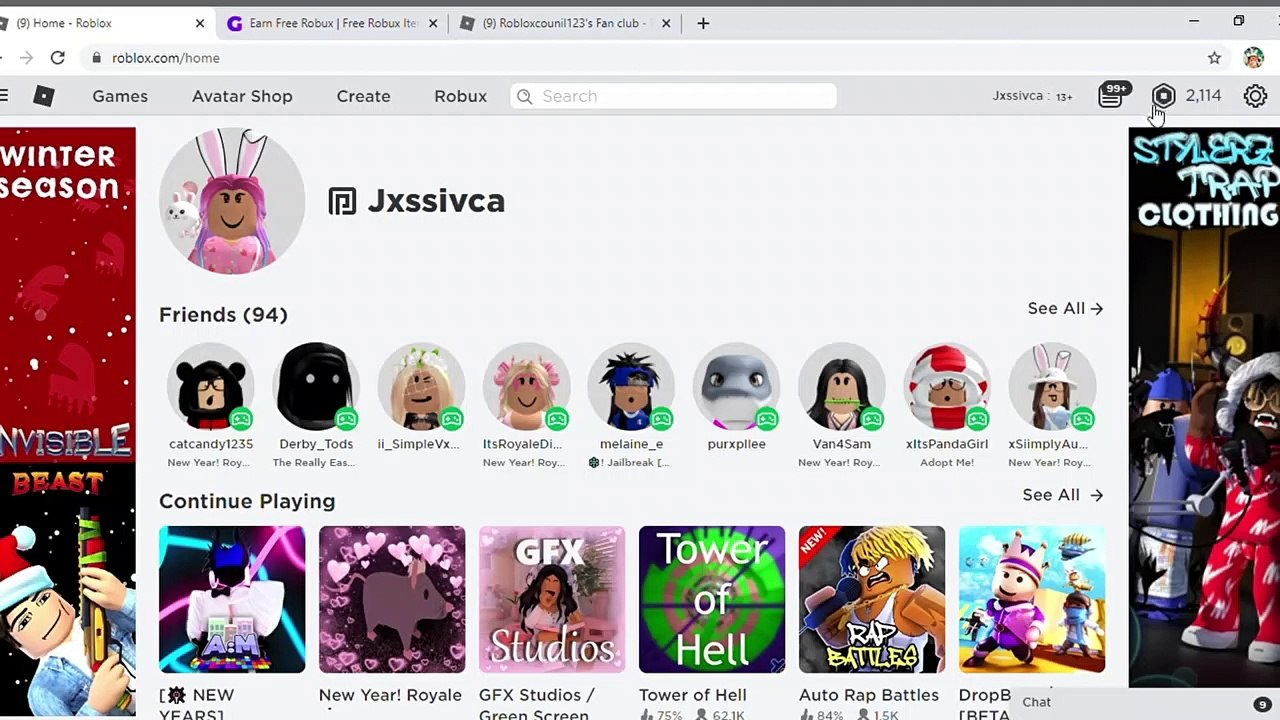Click See All for Friends
The height and width of the screenshot is (720, 1280).
1065,308
